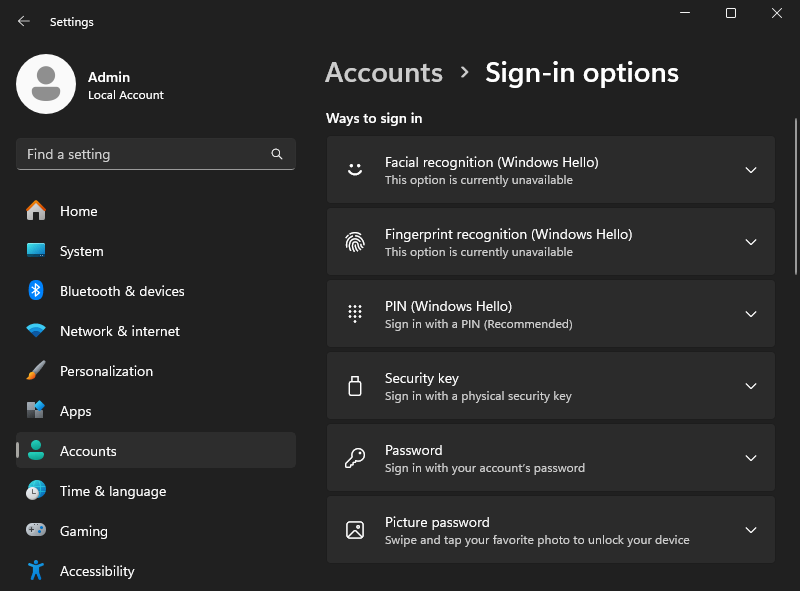Click the Time & language globe icon

[x=36, y=490]
